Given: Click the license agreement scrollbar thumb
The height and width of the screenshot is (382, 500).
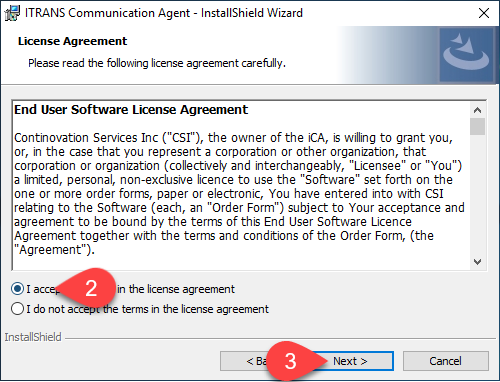Looking at the screenshot, I should [477, 126].
